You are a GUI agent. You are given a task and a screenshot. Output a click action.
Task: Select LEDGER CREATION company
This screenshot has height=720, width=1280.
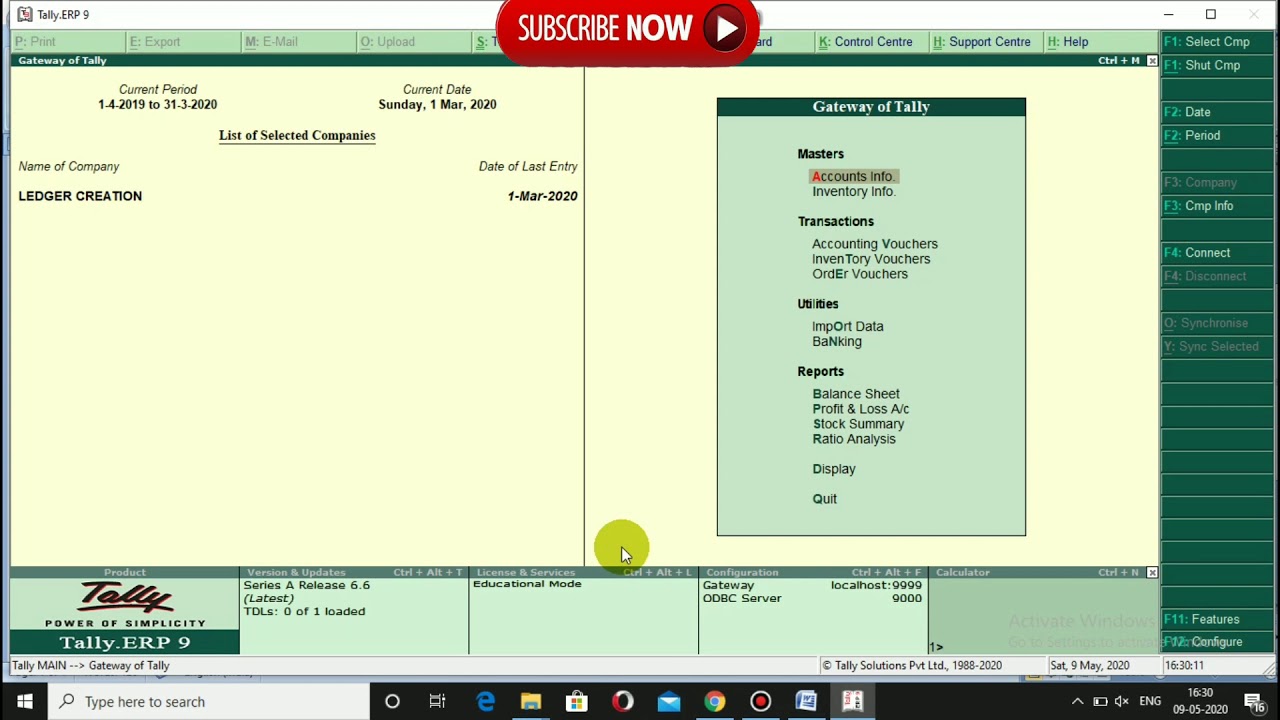coord(80,196)
